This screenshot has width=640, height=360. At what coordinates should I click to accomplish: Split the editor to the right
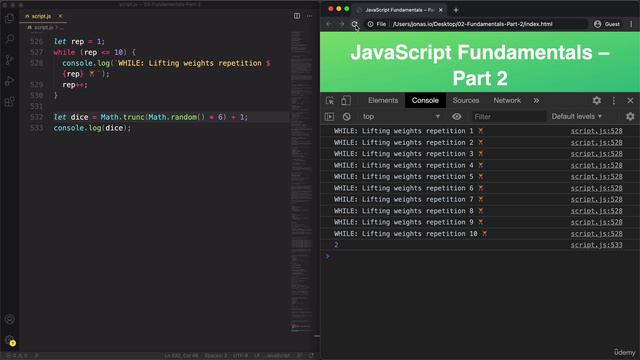297,16
